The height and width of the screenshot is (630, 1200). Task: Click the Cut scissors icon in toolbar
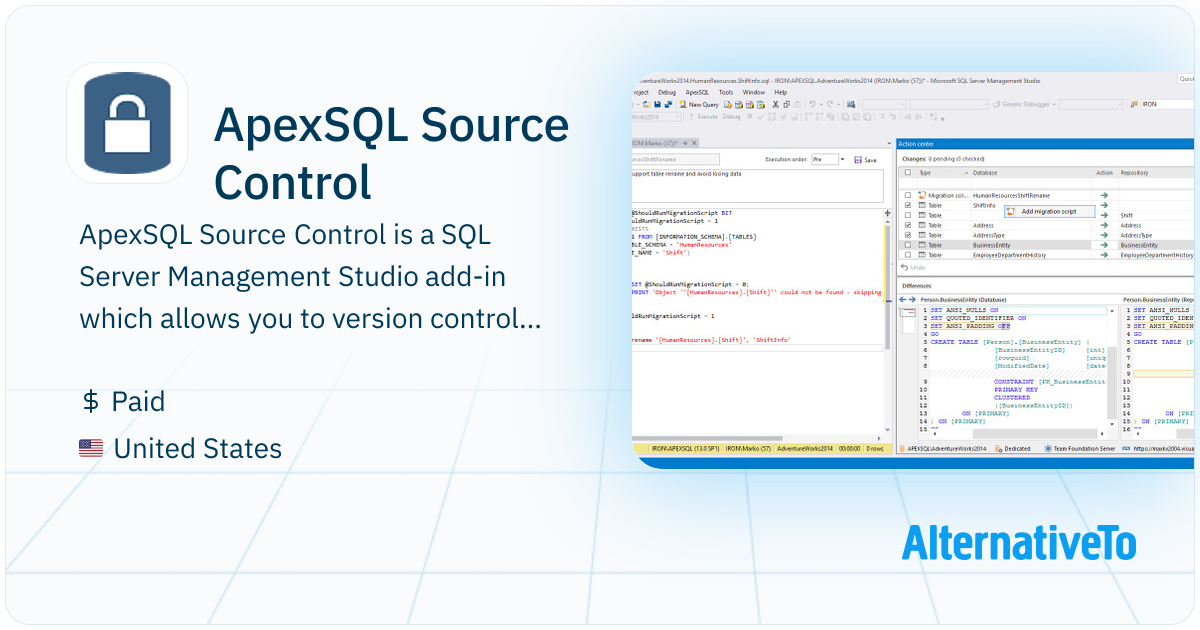point(775,105)
